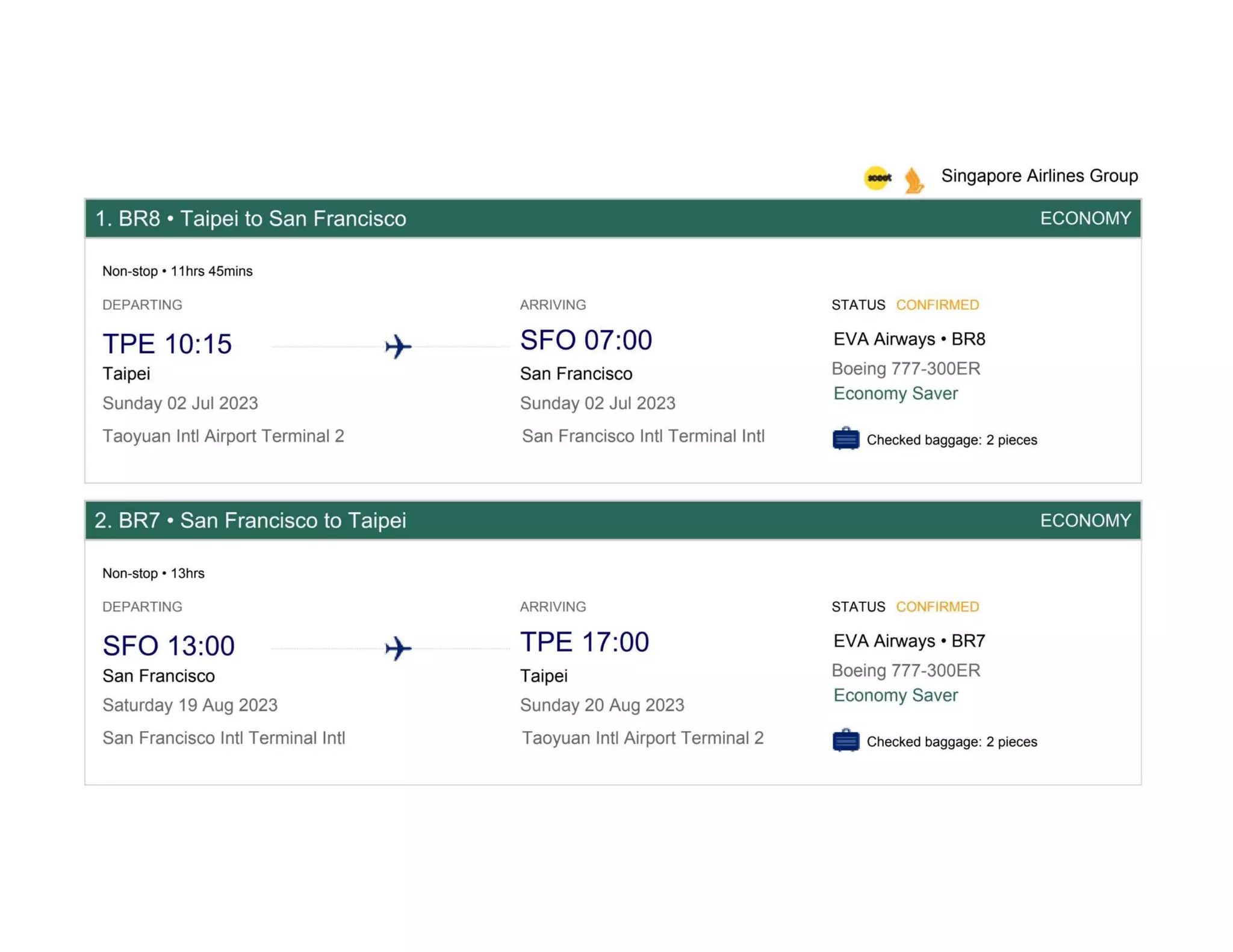Click the CONFIRMED status for flight BR7
1233x952 pixels.
[x=937, y=607]
